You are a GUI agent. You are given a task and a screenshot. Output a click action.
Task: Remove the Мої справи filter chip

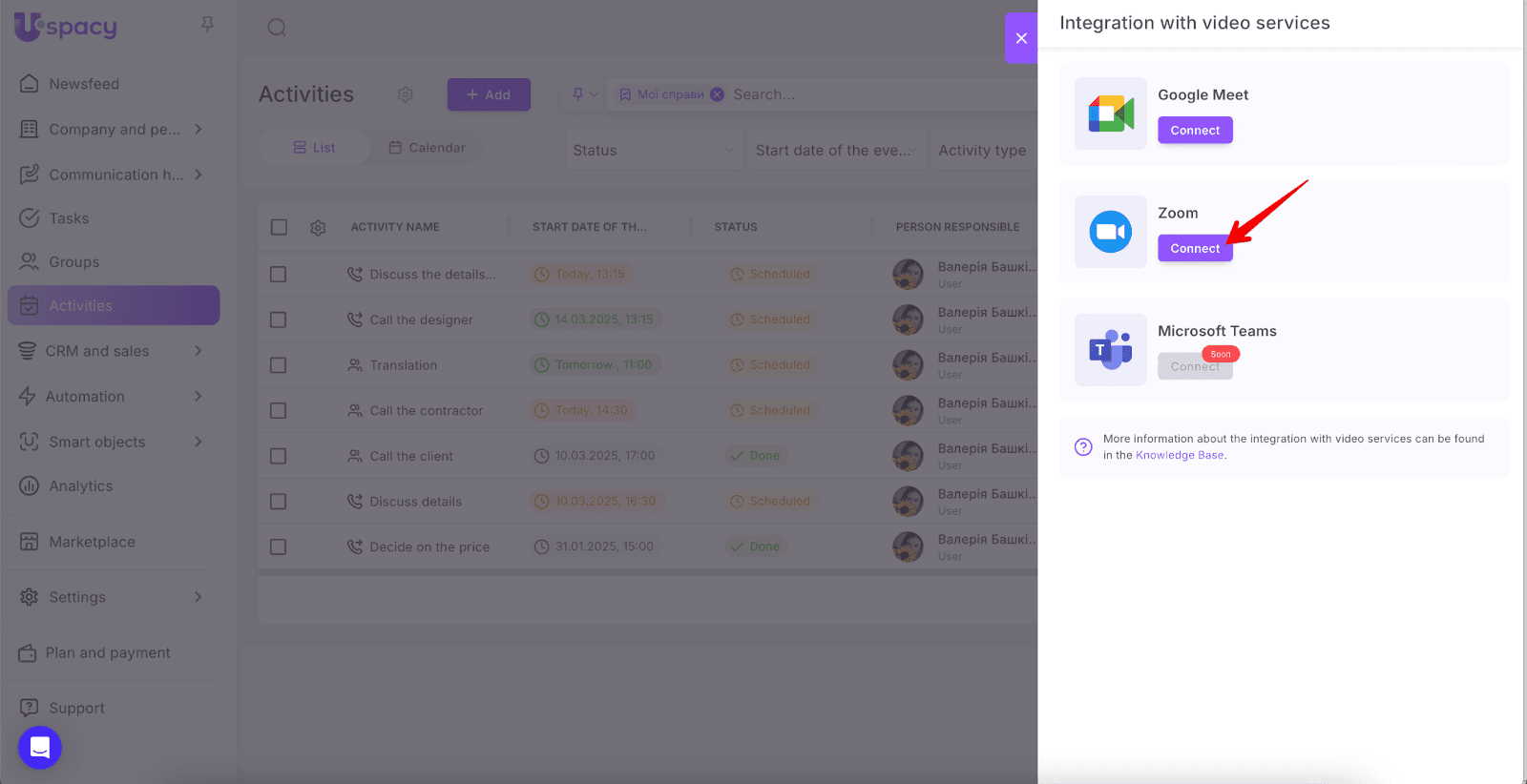717,94
